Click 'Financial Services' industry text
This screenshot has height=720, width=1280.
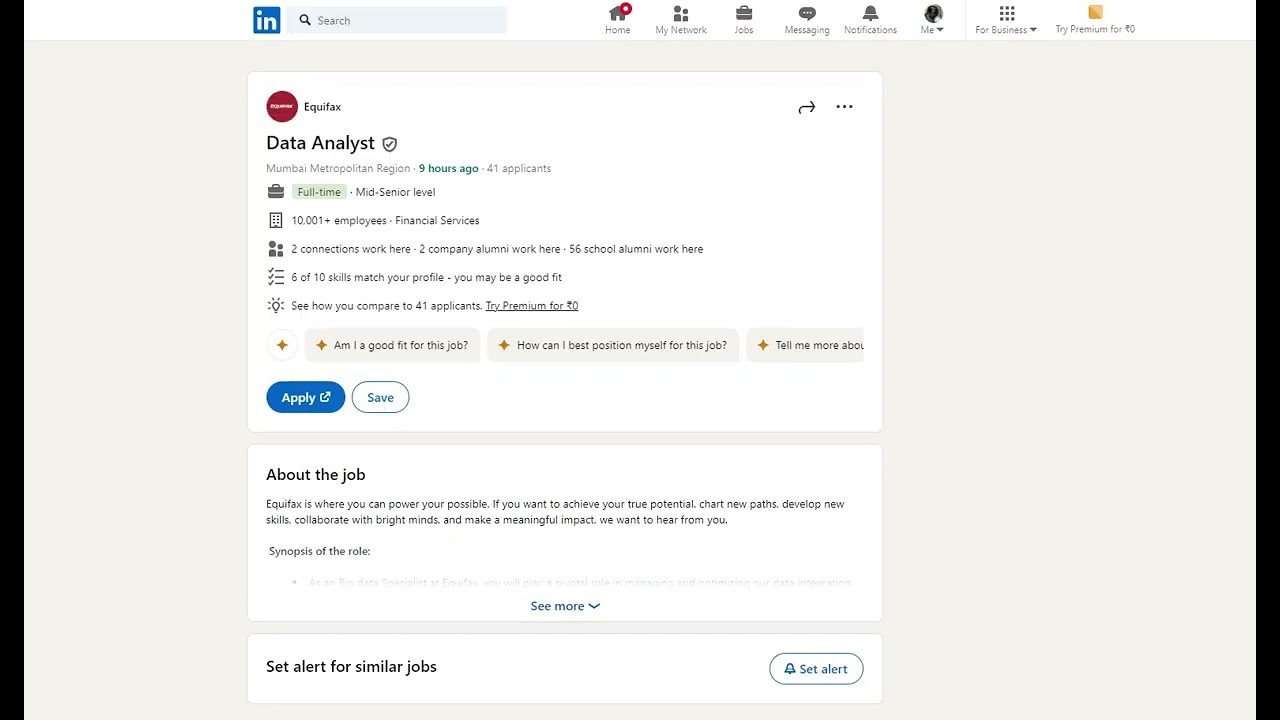[437, 220]
